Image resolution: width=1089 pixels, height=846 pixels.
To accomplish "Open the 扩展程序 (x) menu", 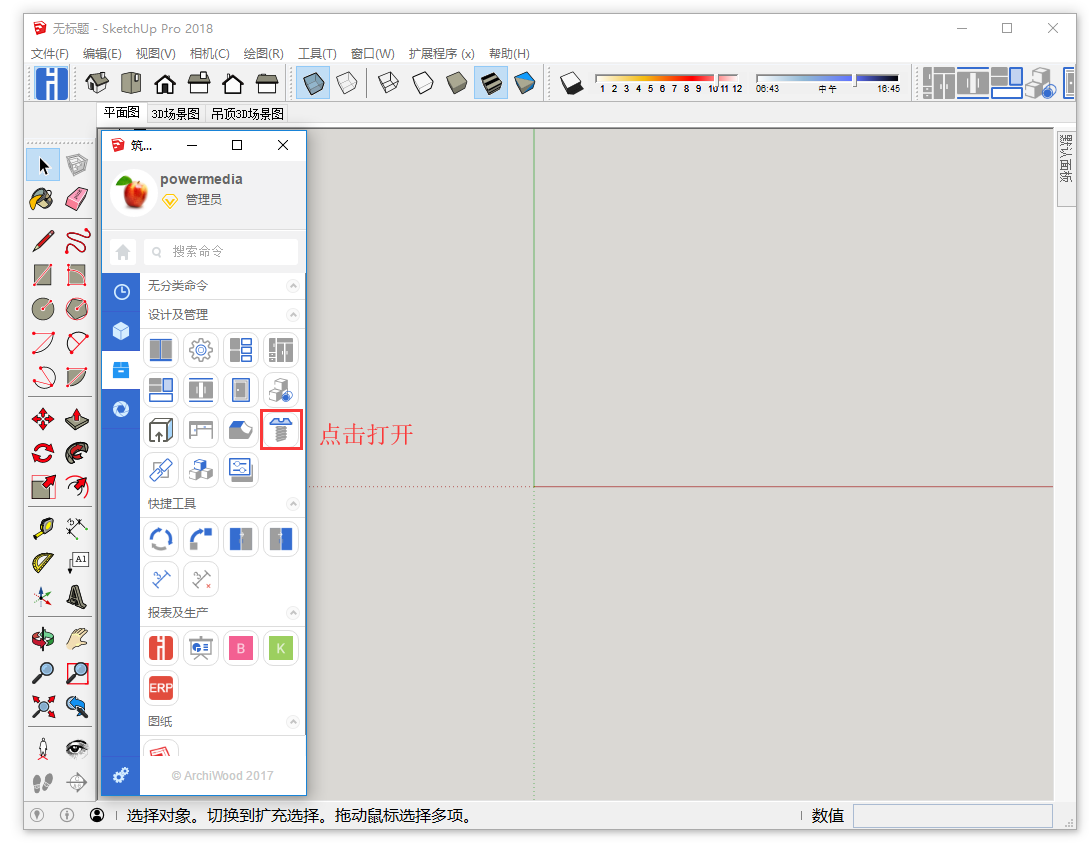I will coord(441,54).
